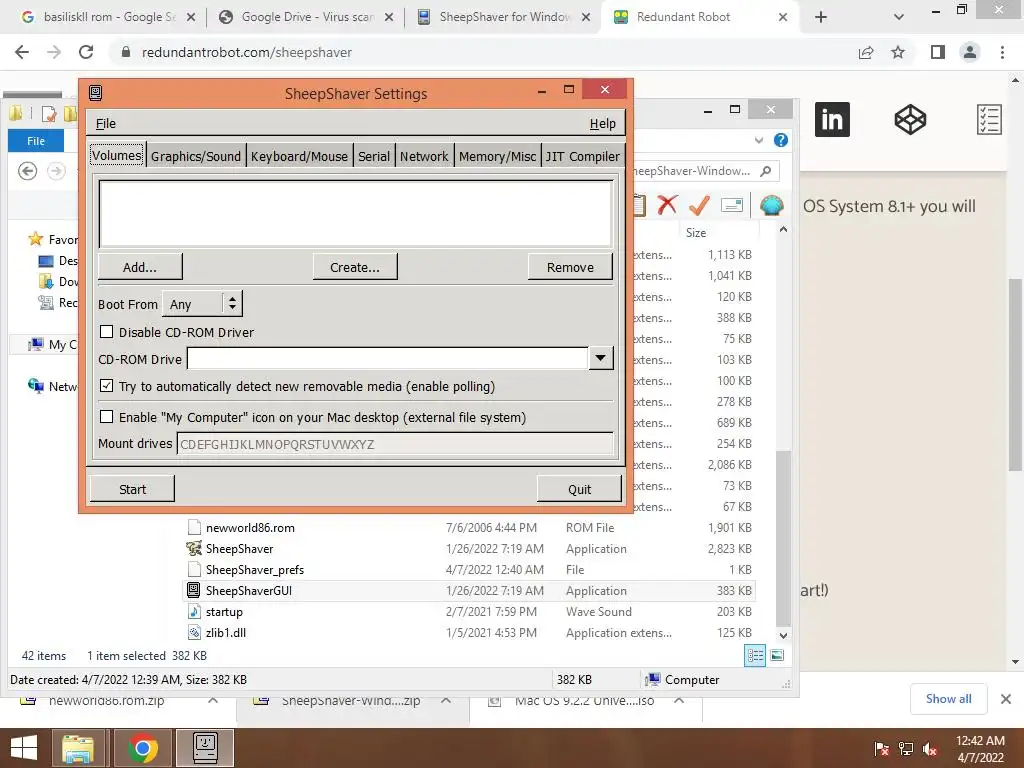Click the SheepShaver Settings title bar icon
This screenshot has height=768, width=1024.
pyautogui.click(x=95, y=93)
